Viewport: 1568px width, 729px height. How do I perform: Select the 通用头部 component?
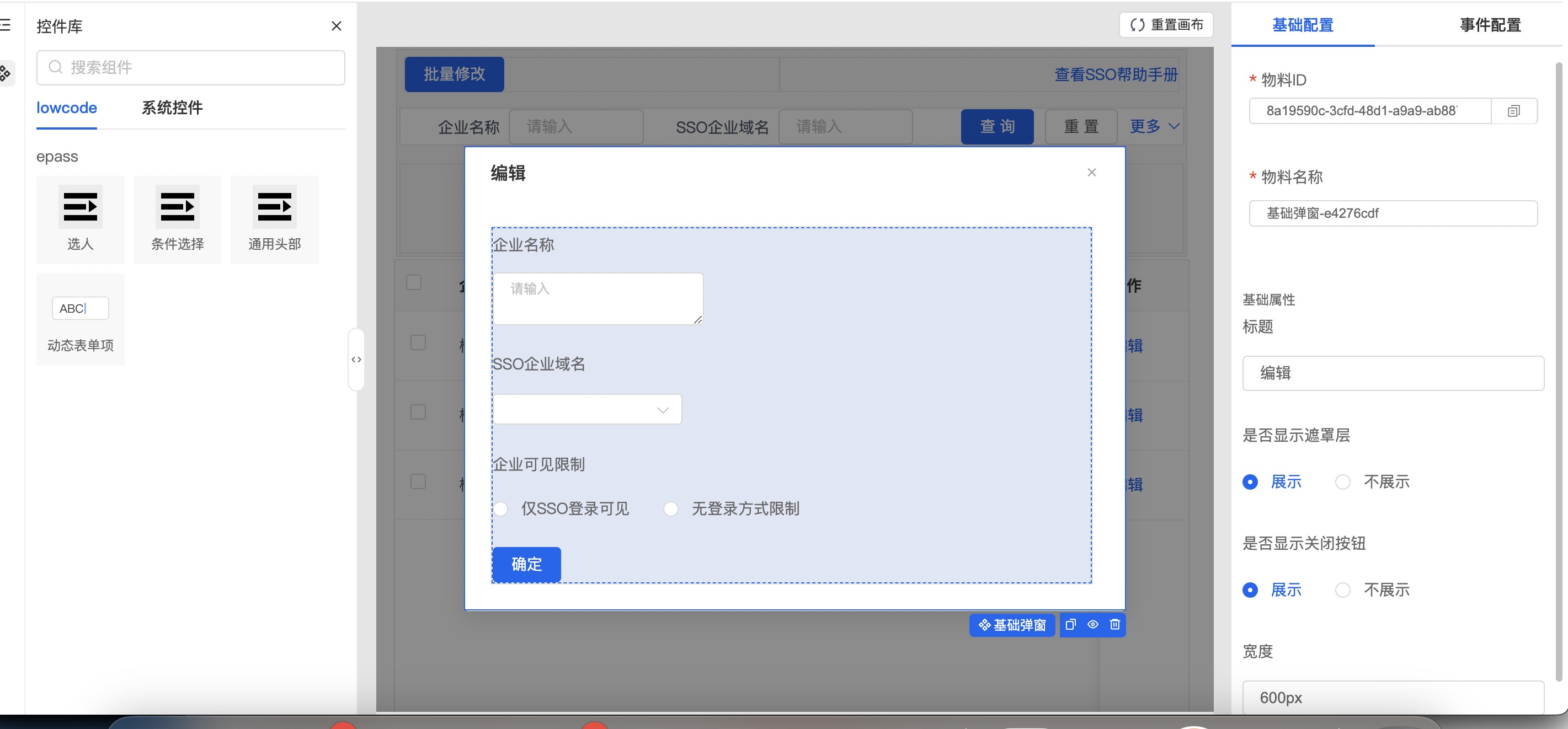[275, 219]
